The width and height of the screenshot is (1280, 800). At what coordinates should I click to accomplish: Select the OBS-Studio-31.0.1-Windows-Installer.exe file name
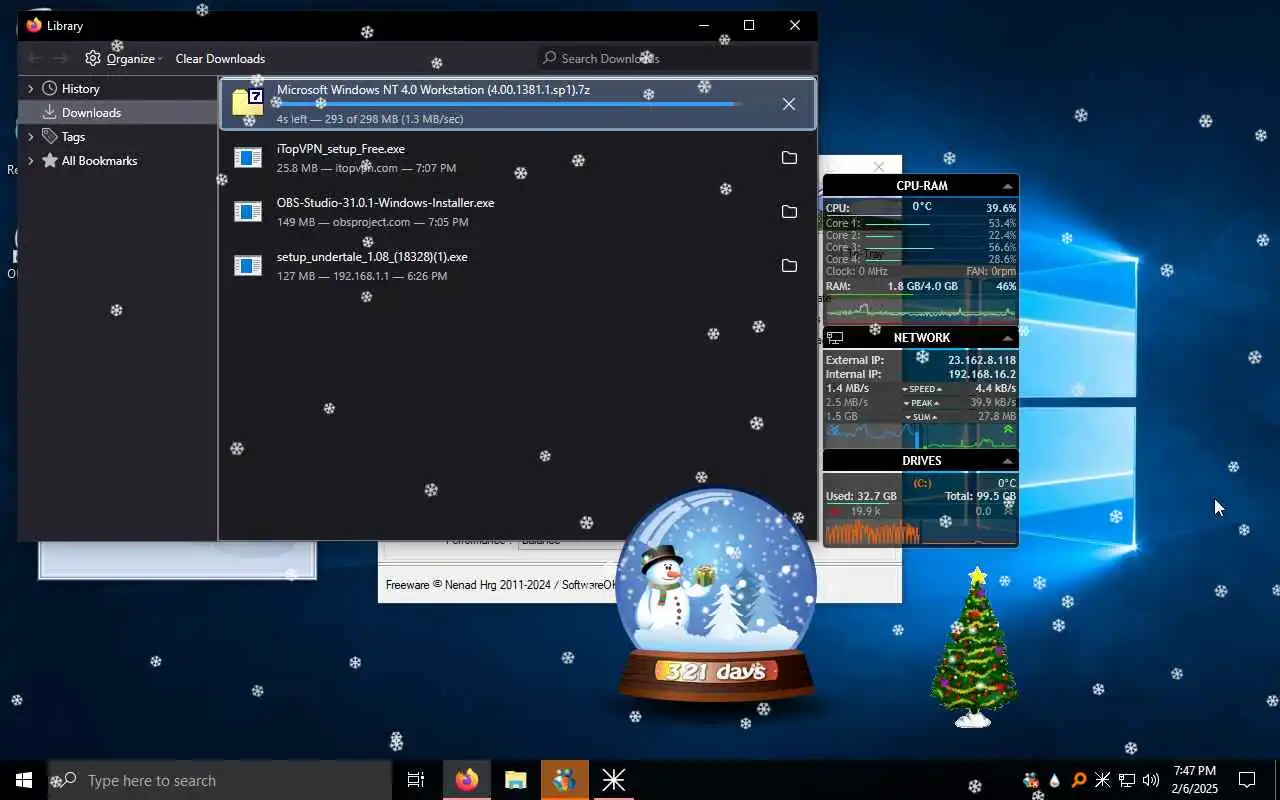click(385, 203)
